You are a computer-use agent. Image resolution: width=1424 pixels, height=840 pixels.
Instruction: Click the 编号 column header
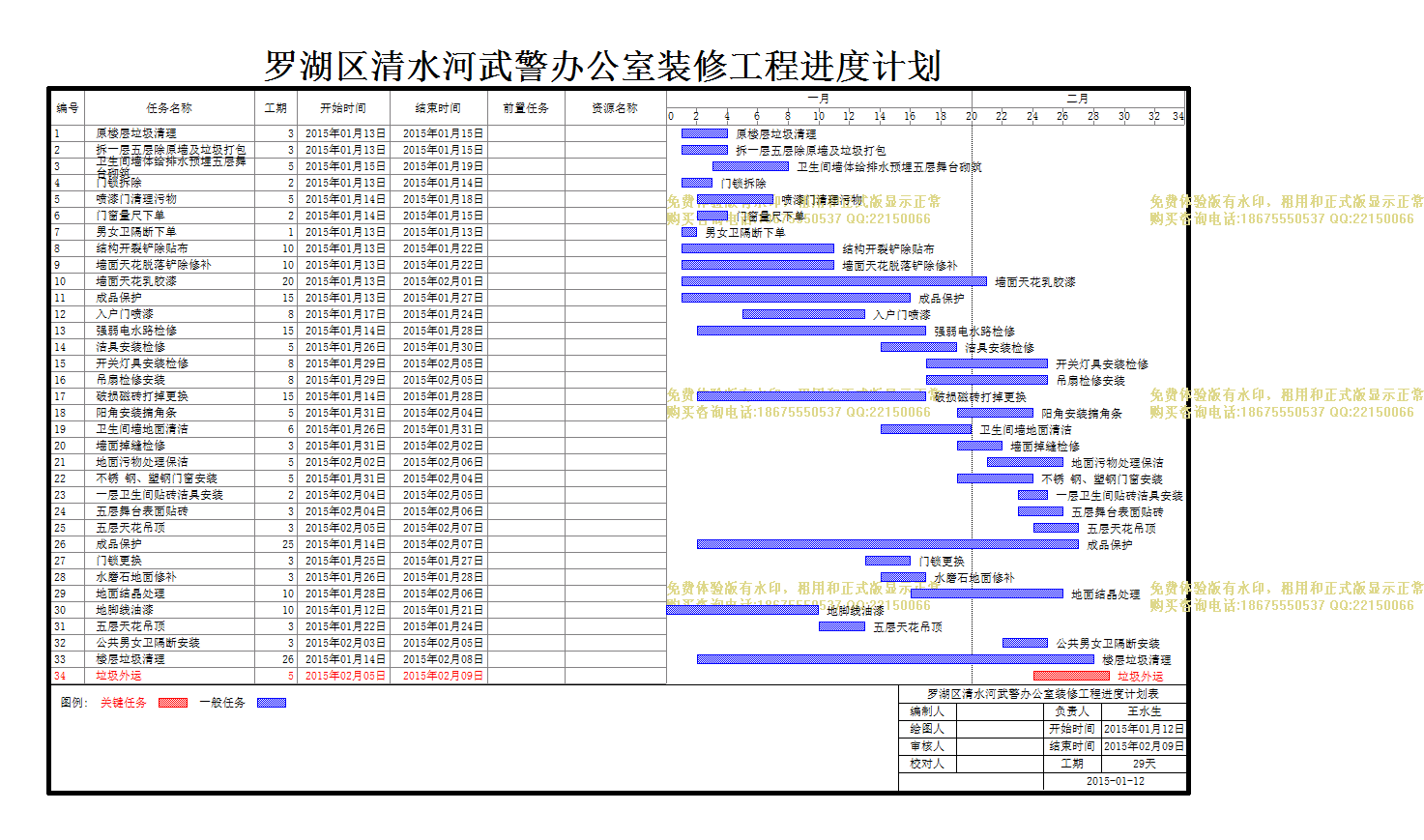tap(68, 108)
